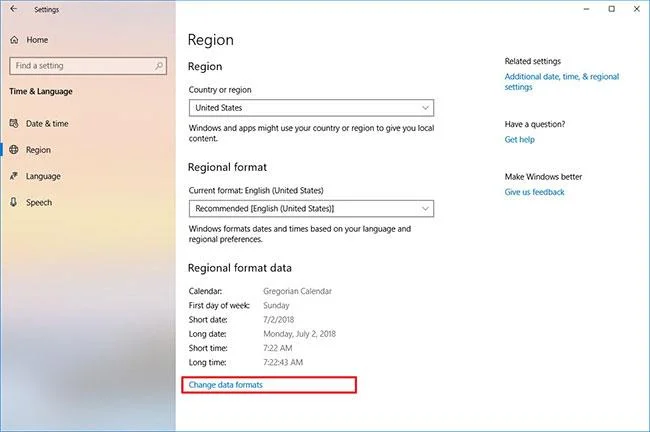Open the Country or region dropdown
The width and height of the screenshot is (650, 432).
311,108
